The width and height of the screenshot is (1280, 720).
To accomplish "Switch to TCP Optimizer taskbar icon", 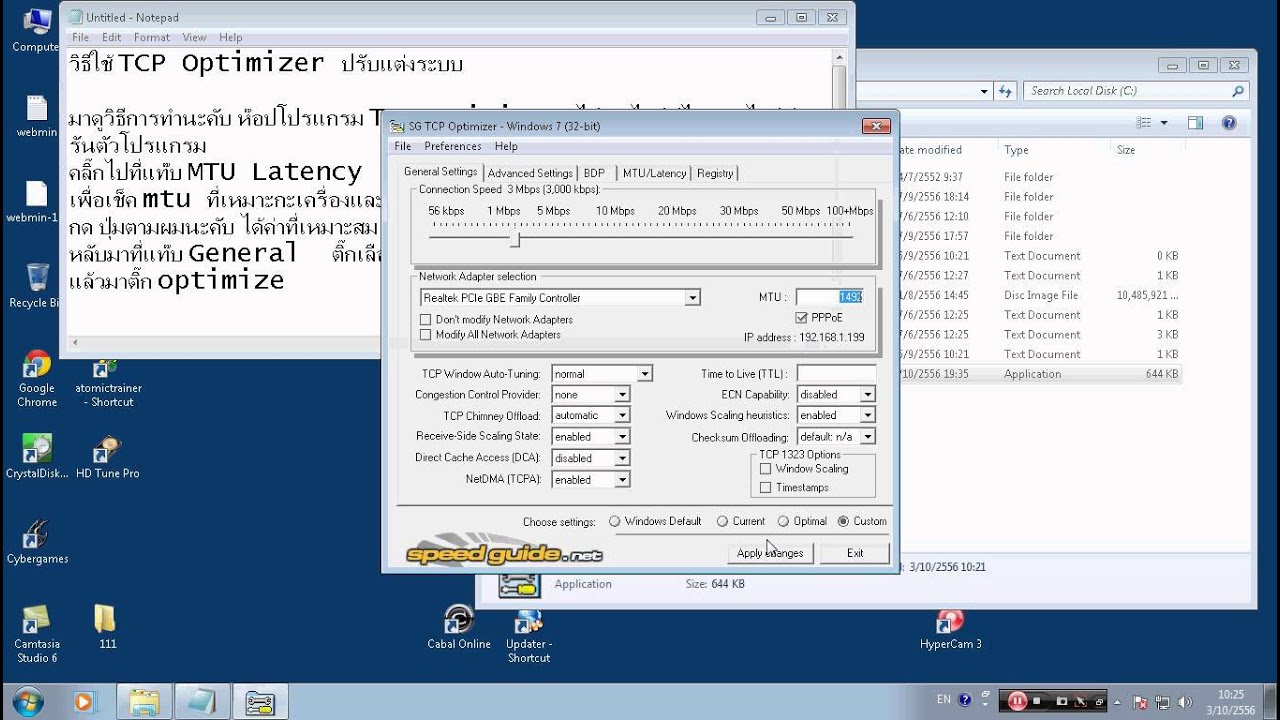I will (260, 701).
